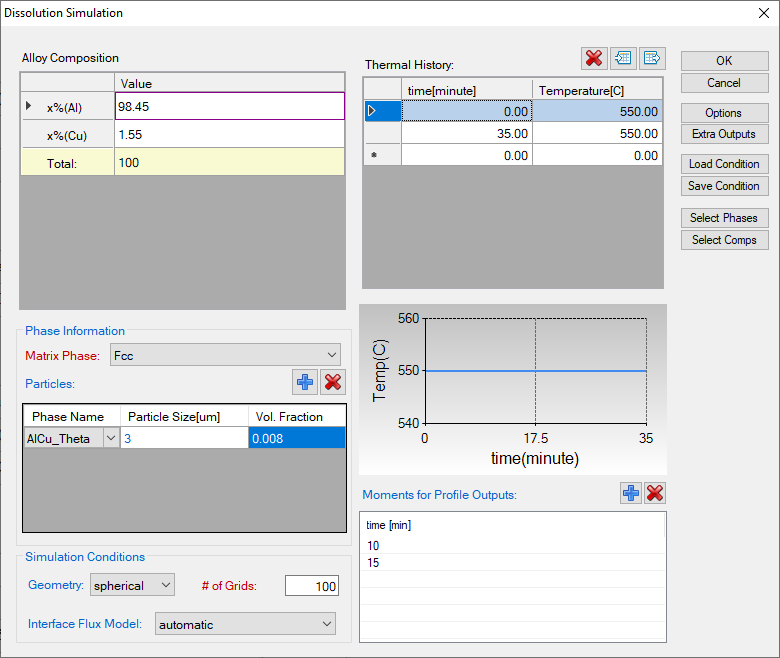
Task: Delete a moment in Profile Outputs
Action: 655,493
